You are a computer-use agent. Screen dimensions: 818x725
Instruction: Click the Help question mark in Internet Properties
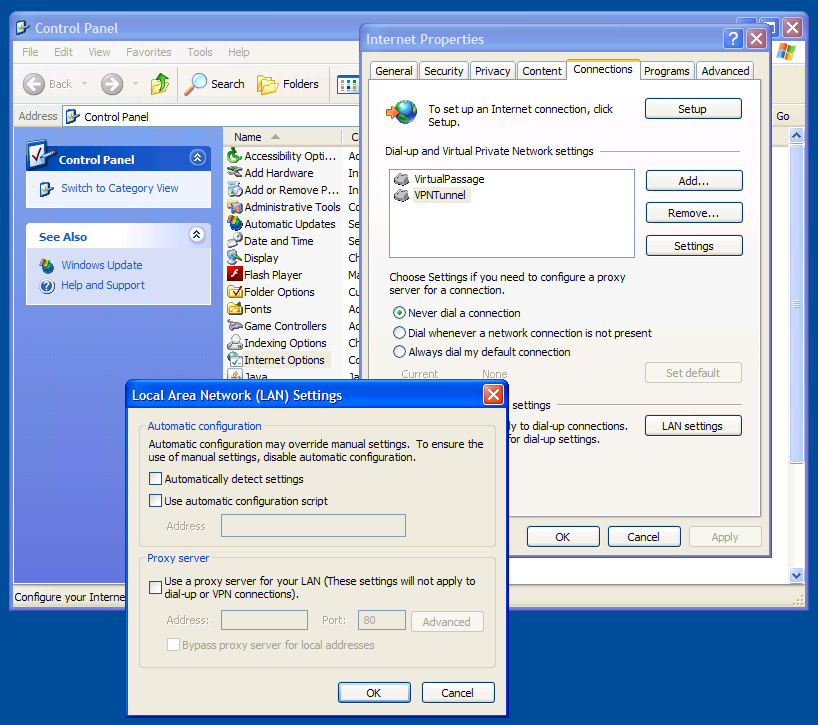(733, 39)
